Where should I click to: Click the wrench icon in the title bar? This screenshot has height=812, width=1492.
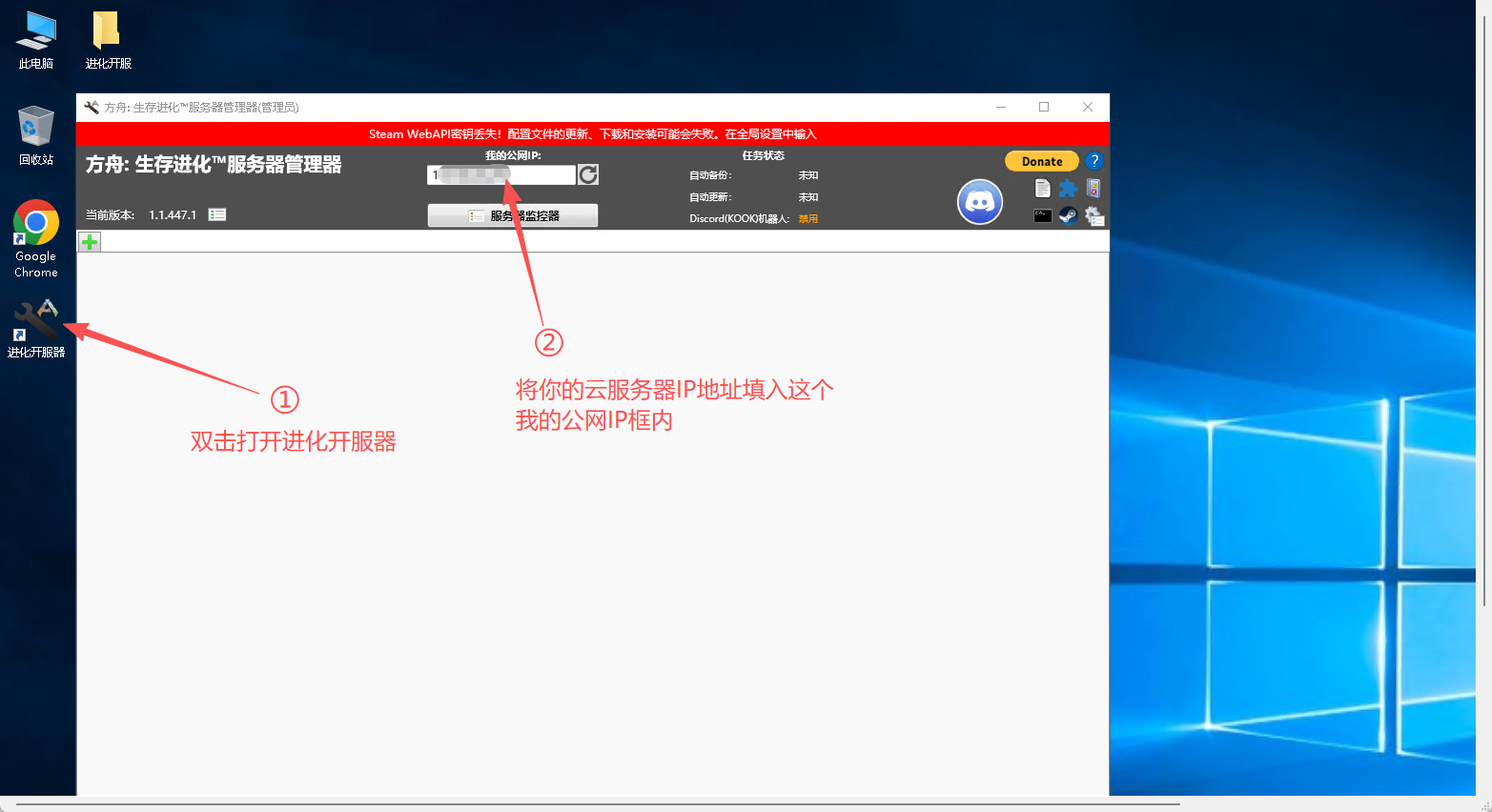click(x=92, y=108)
